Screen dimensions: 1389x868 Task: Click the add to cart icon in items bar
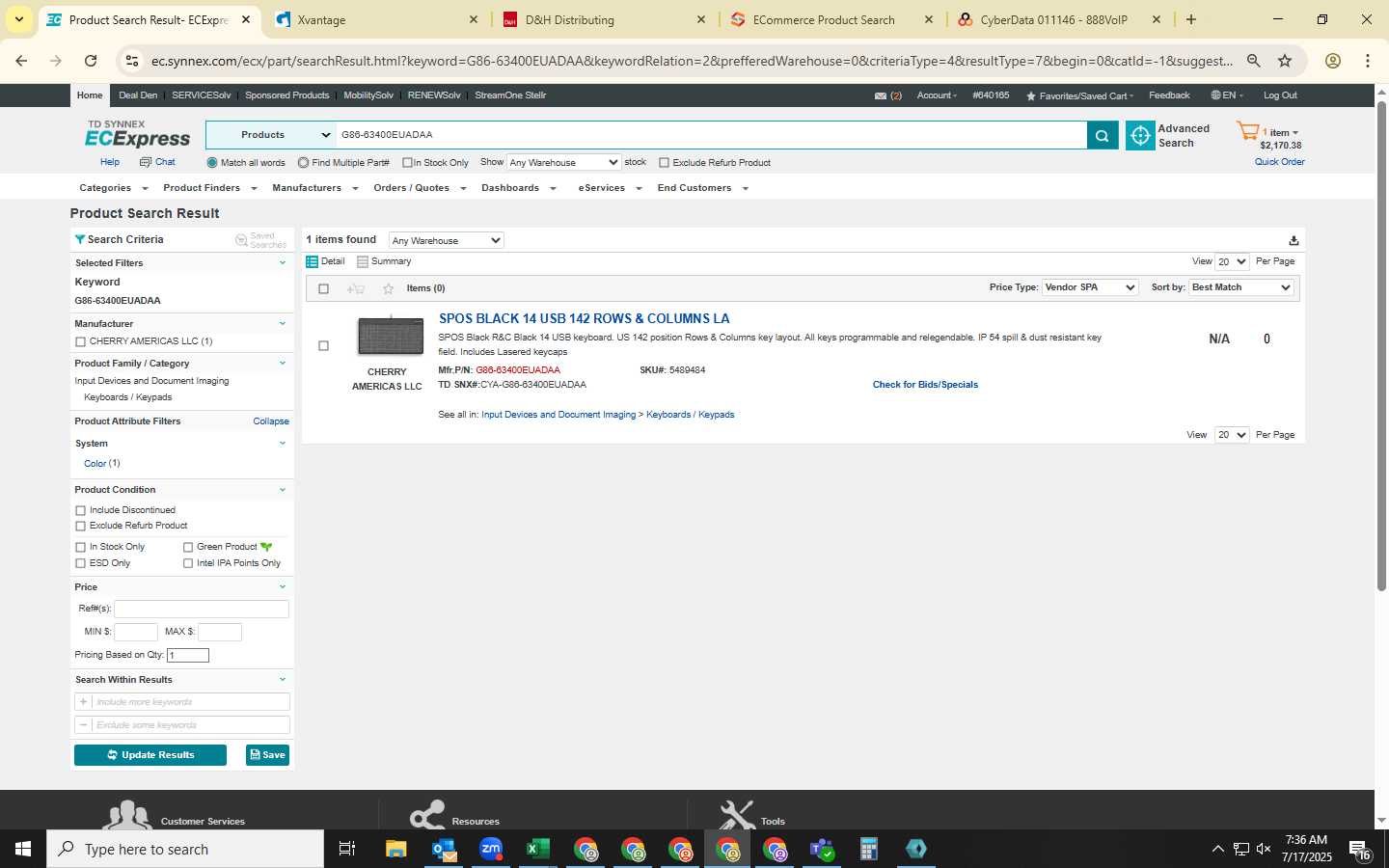(356, 288)
